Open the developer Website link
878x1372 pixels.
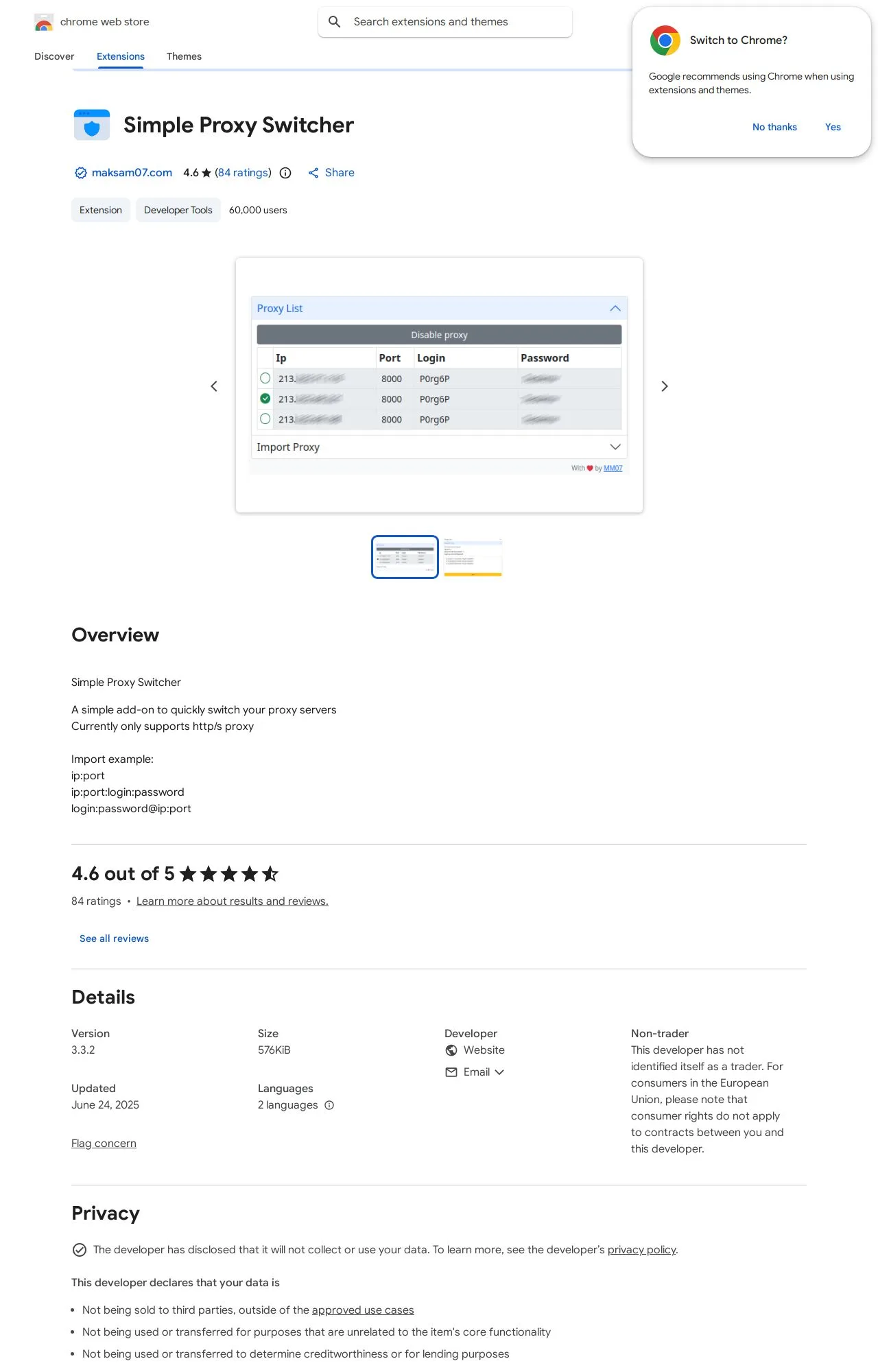click(x=484, y=1050)
